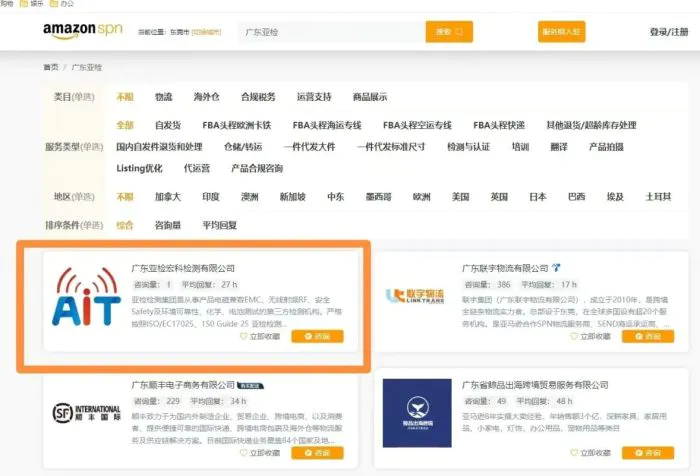Select category filter 海外仓

pyautogui.click(x=206, y=97)
